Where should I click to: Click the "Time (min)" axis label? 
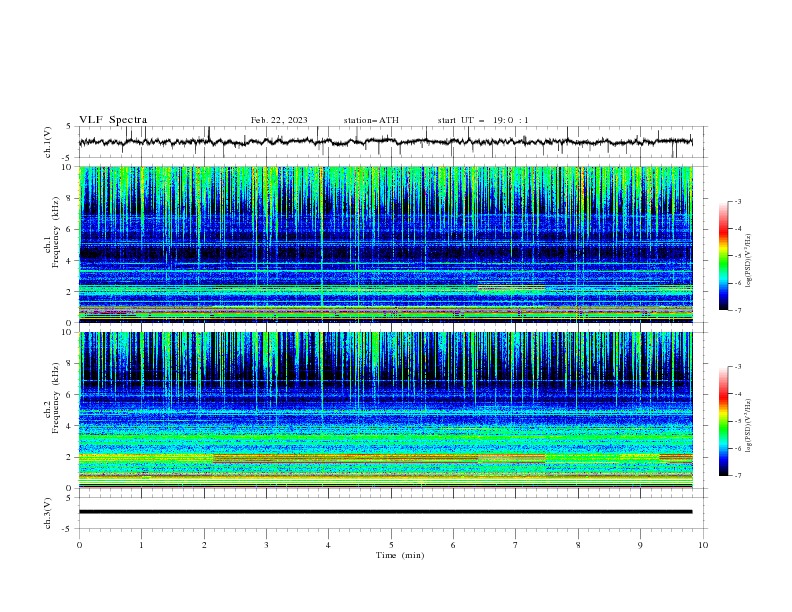(400, 555)
